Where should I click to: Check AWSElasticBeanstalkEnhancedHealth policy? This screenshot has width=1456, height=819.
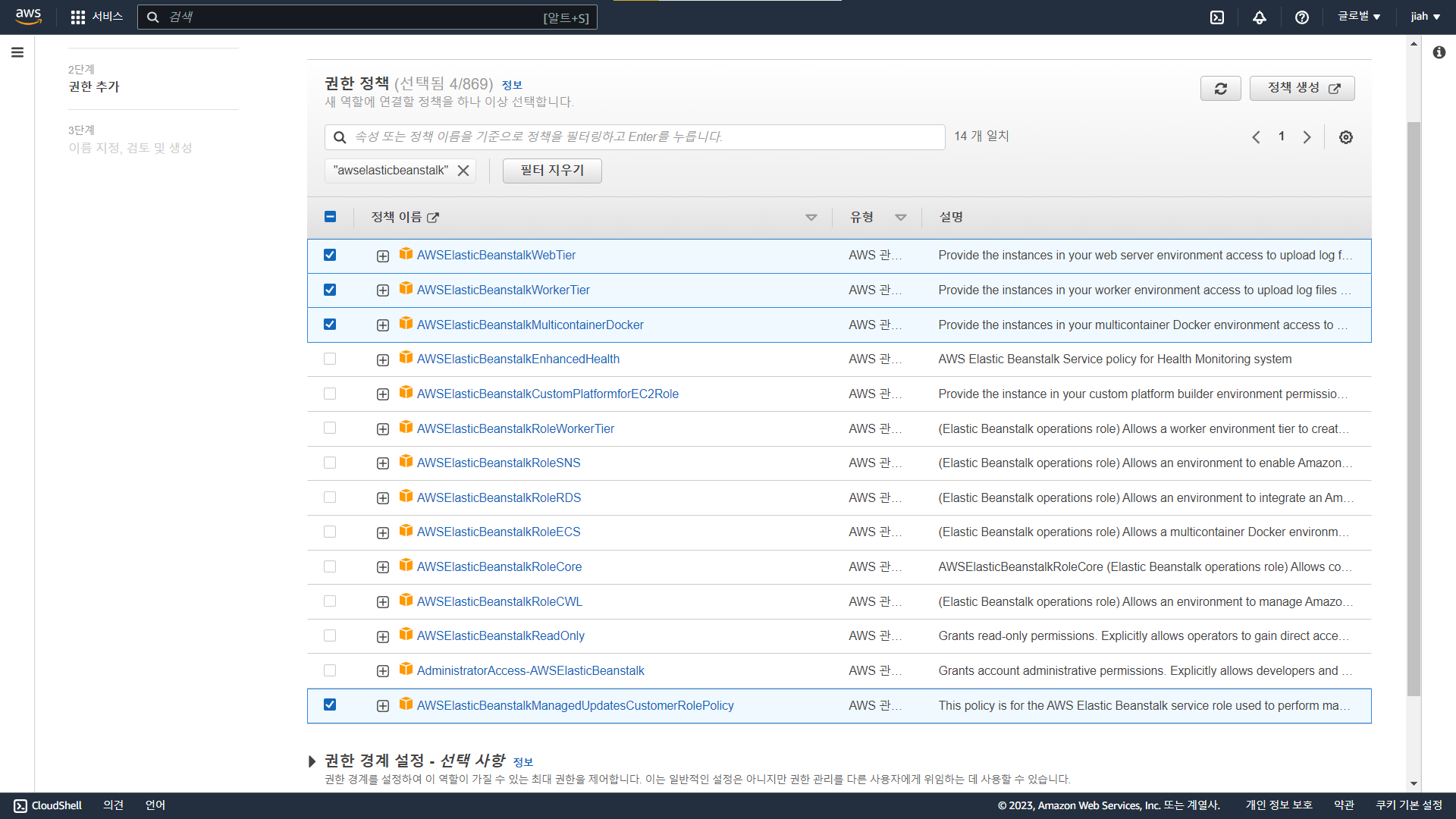coord(330,359)
